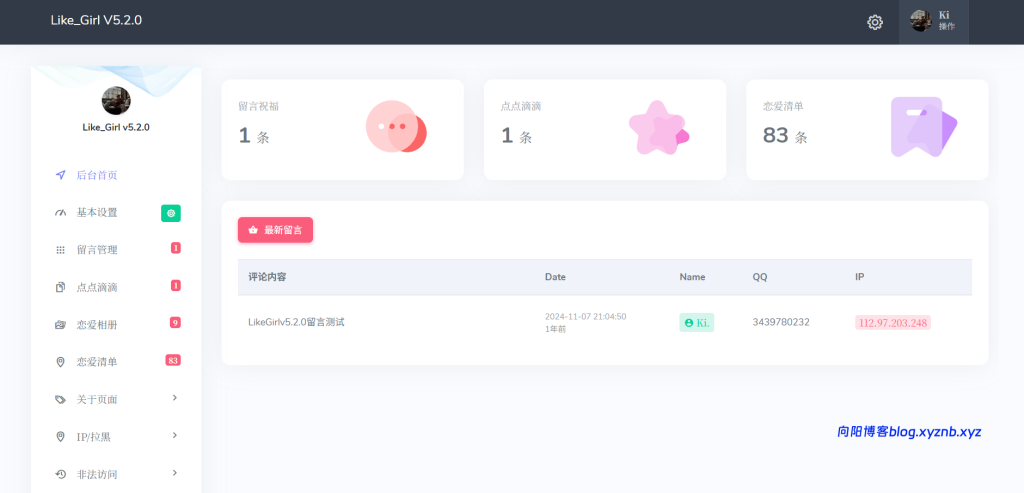Image resolution: width=1024 pixels, height=493 pixels.
Task: Click the Ki user avatar in header
Action: pos(921,21)
